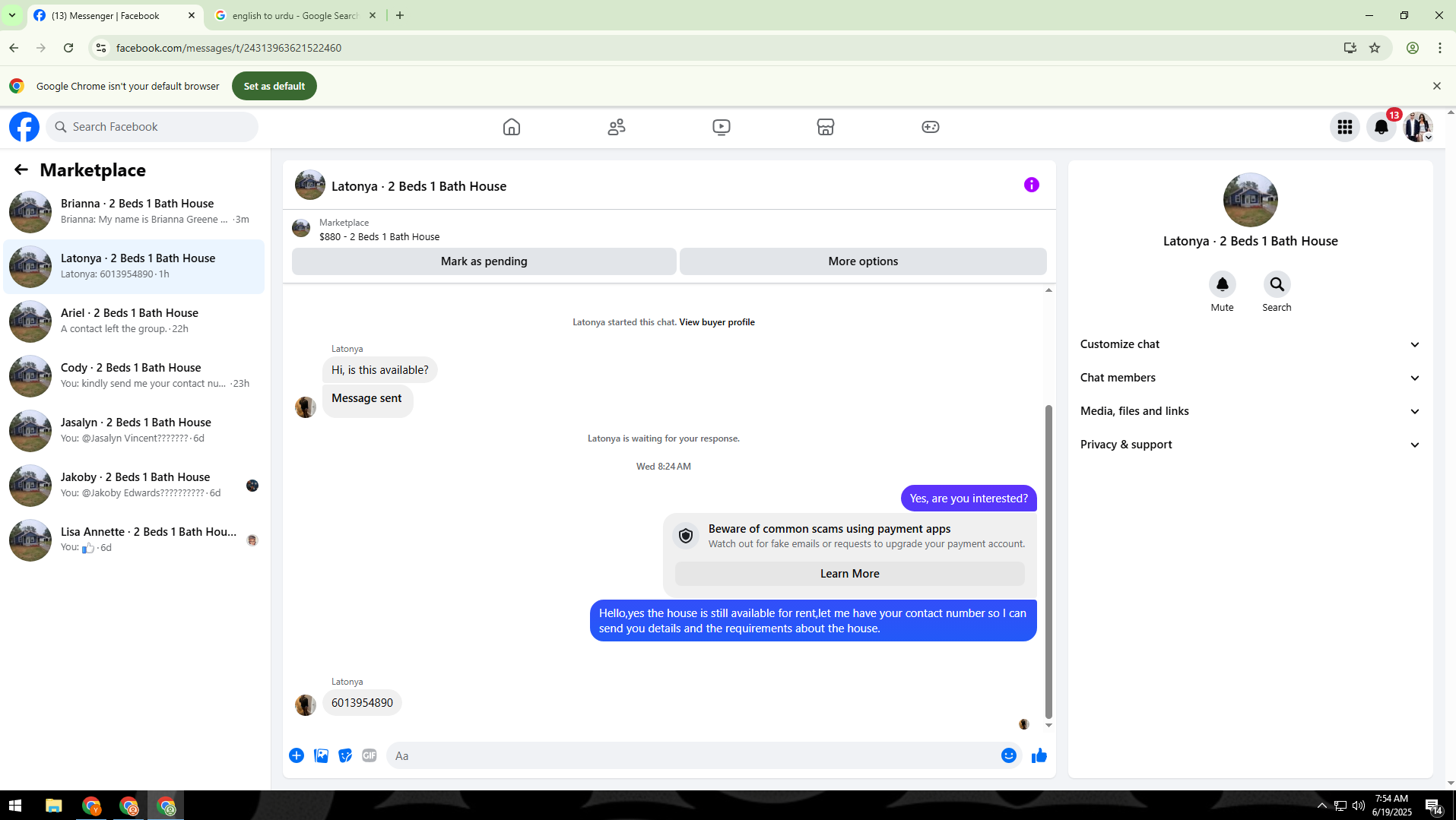The height and width of the screenshot is (820, 1456).
Task: Open the View buyer profile link
Action: 717,322
